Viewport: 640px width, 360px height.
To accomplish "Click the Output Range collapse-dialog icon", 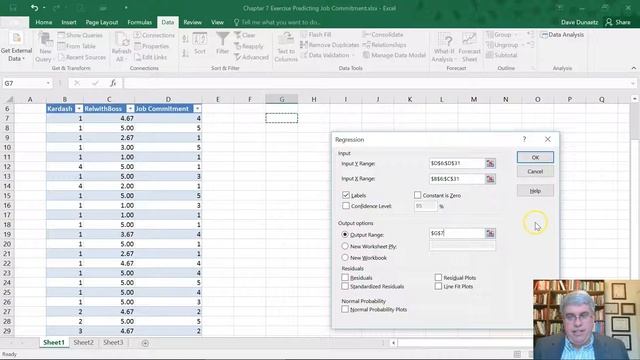I will coord(490,233).
